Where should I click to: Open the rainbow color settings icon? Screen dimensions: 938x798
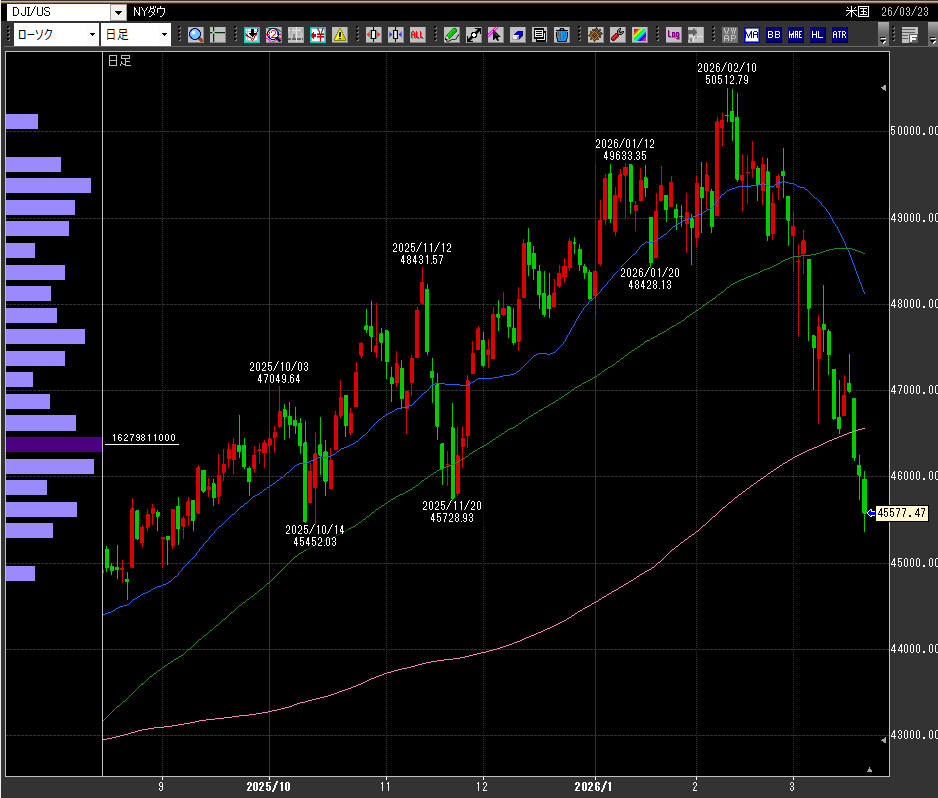pyautogui.click(x=639, y=35)
